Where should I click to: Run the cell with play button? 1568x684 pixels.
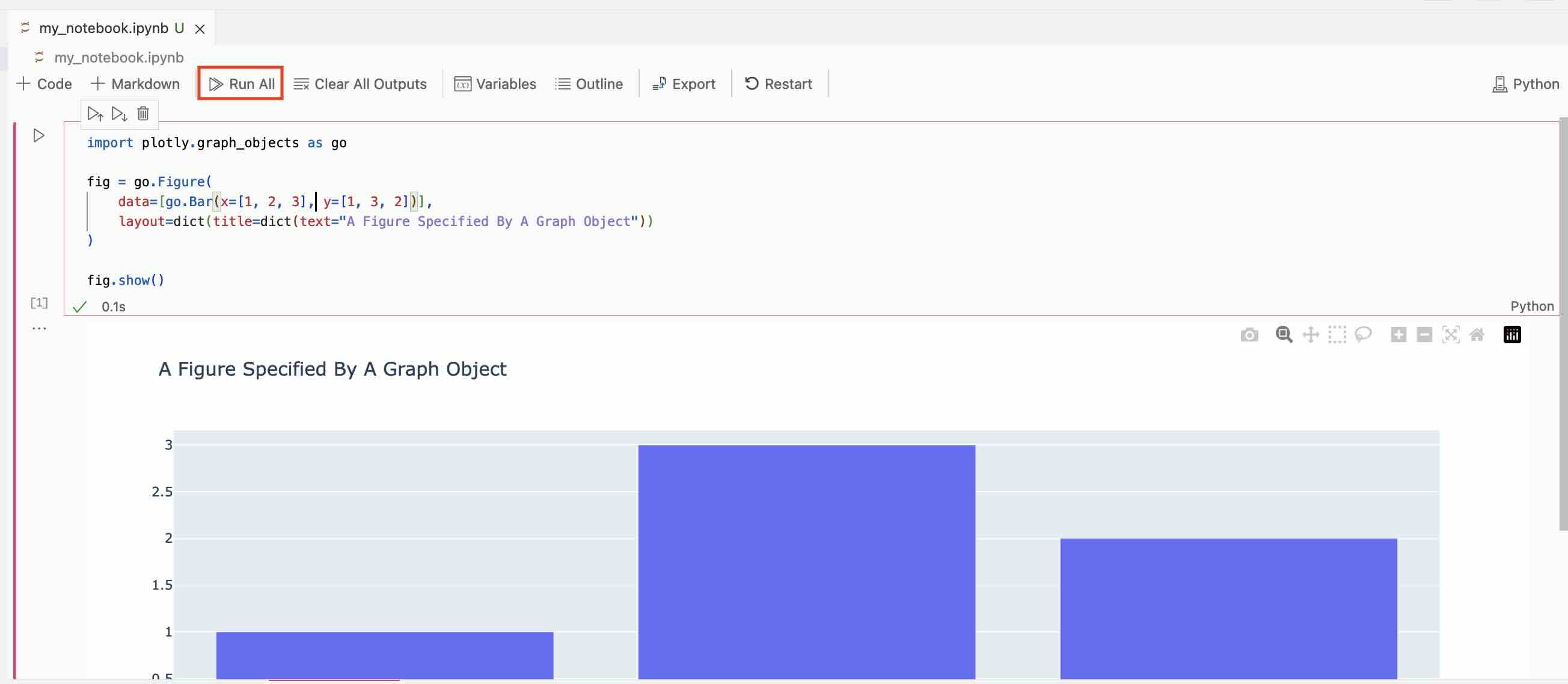click(38, 135)
